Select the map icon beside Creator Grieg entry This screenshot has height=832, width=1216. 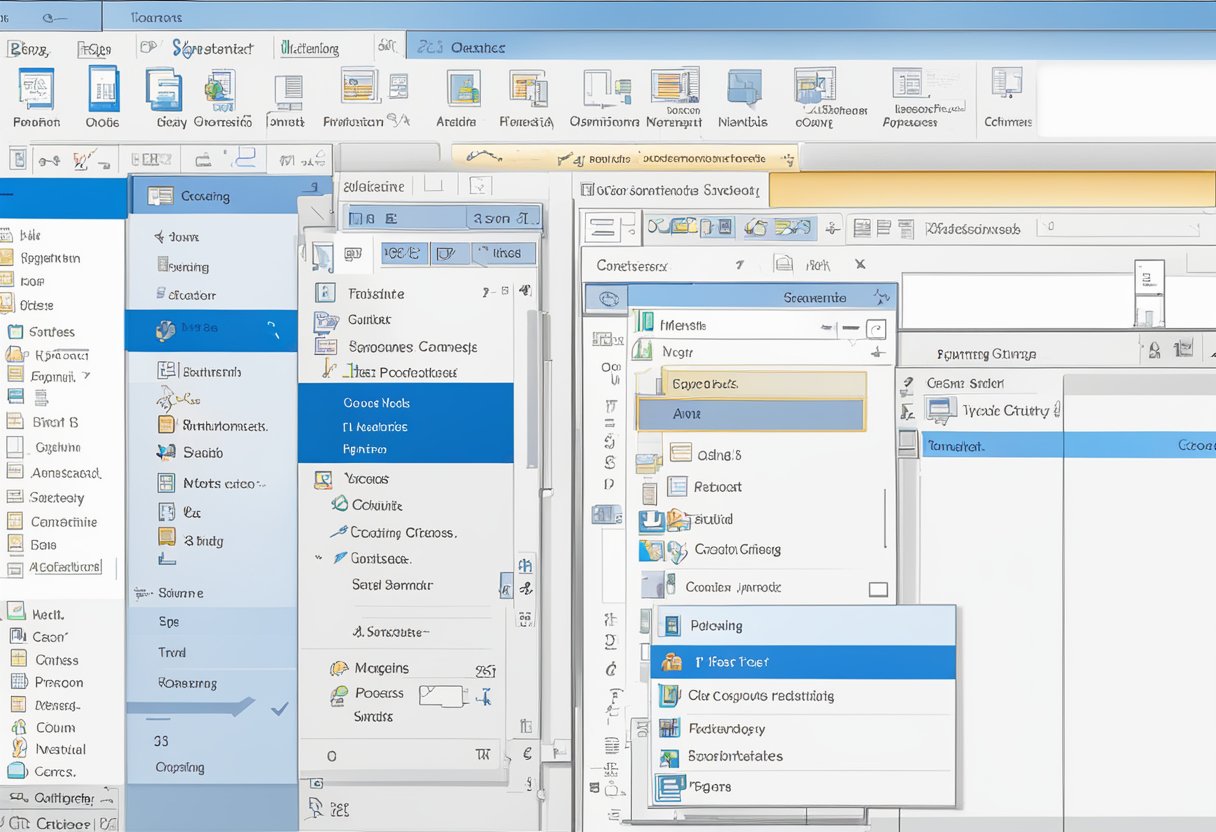pos(653,550)
